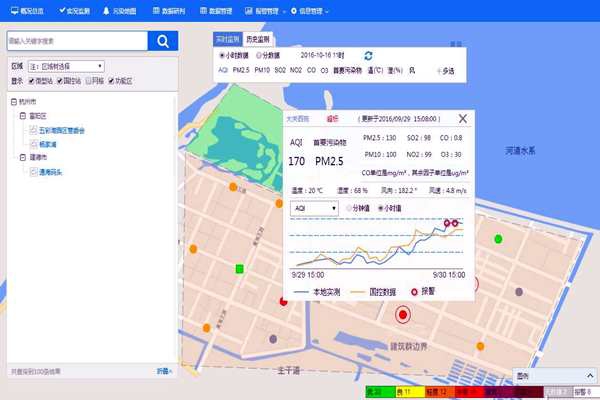The height and width of the screenshot is (400, 600).
Task: Click the magnifier search button
Action: point(162,41)
